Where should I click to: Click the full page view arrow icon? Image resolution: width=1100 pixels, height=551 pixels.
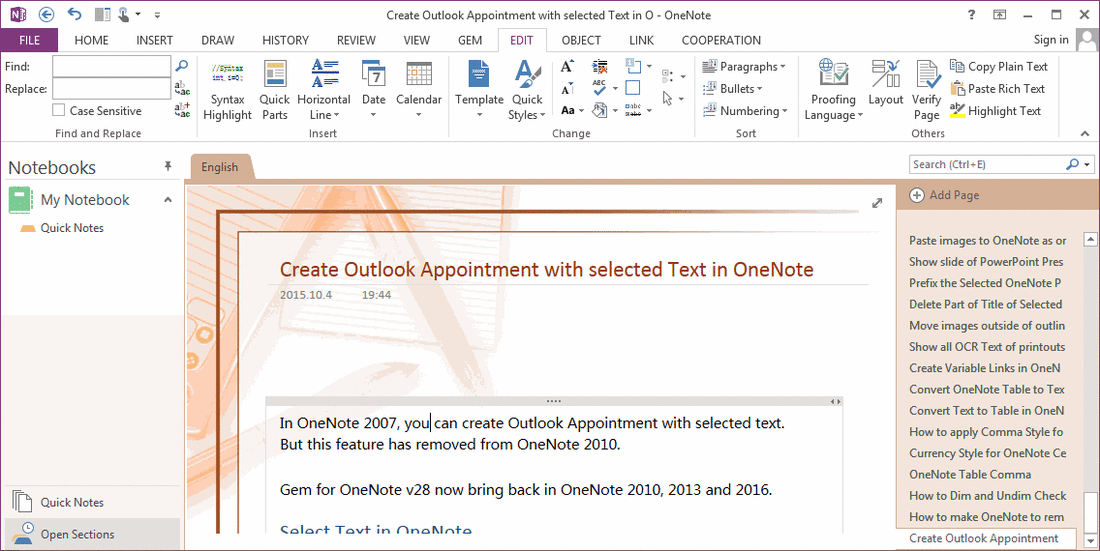[x=877, y=204]
